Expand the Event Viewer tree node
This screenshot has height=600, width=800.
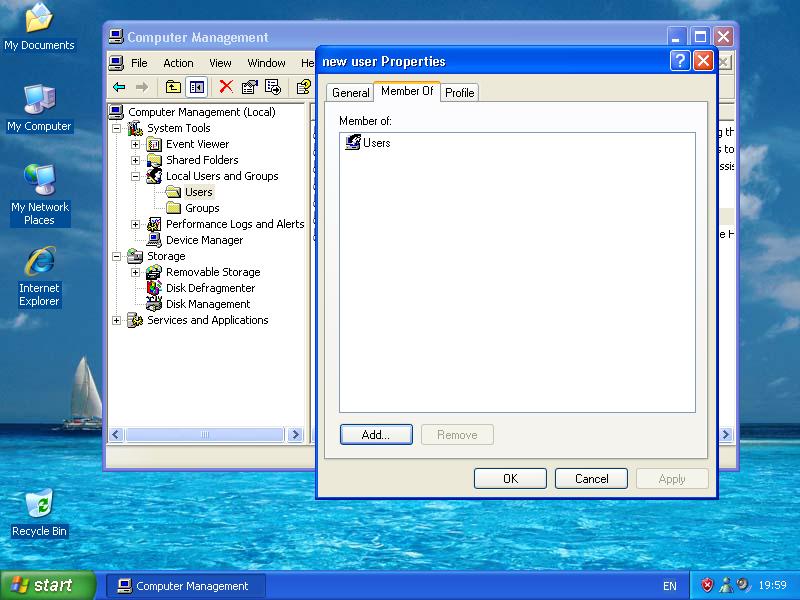coord(135,144)
